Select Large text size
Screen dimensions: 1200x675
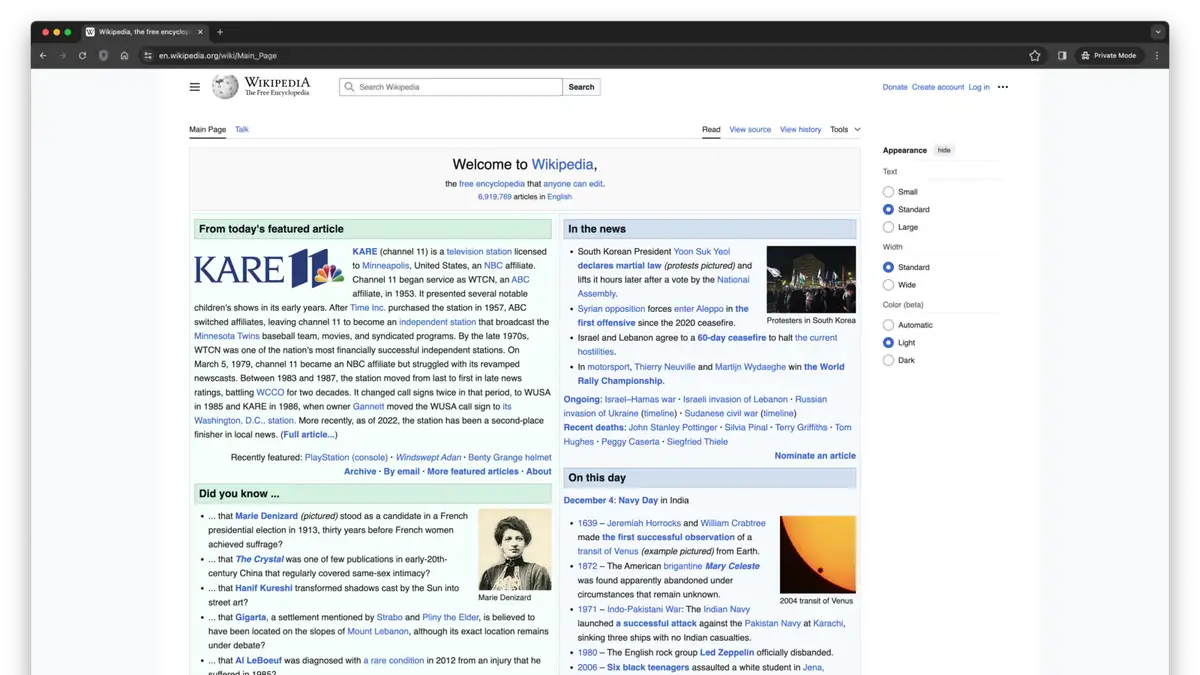pos(888,228)
